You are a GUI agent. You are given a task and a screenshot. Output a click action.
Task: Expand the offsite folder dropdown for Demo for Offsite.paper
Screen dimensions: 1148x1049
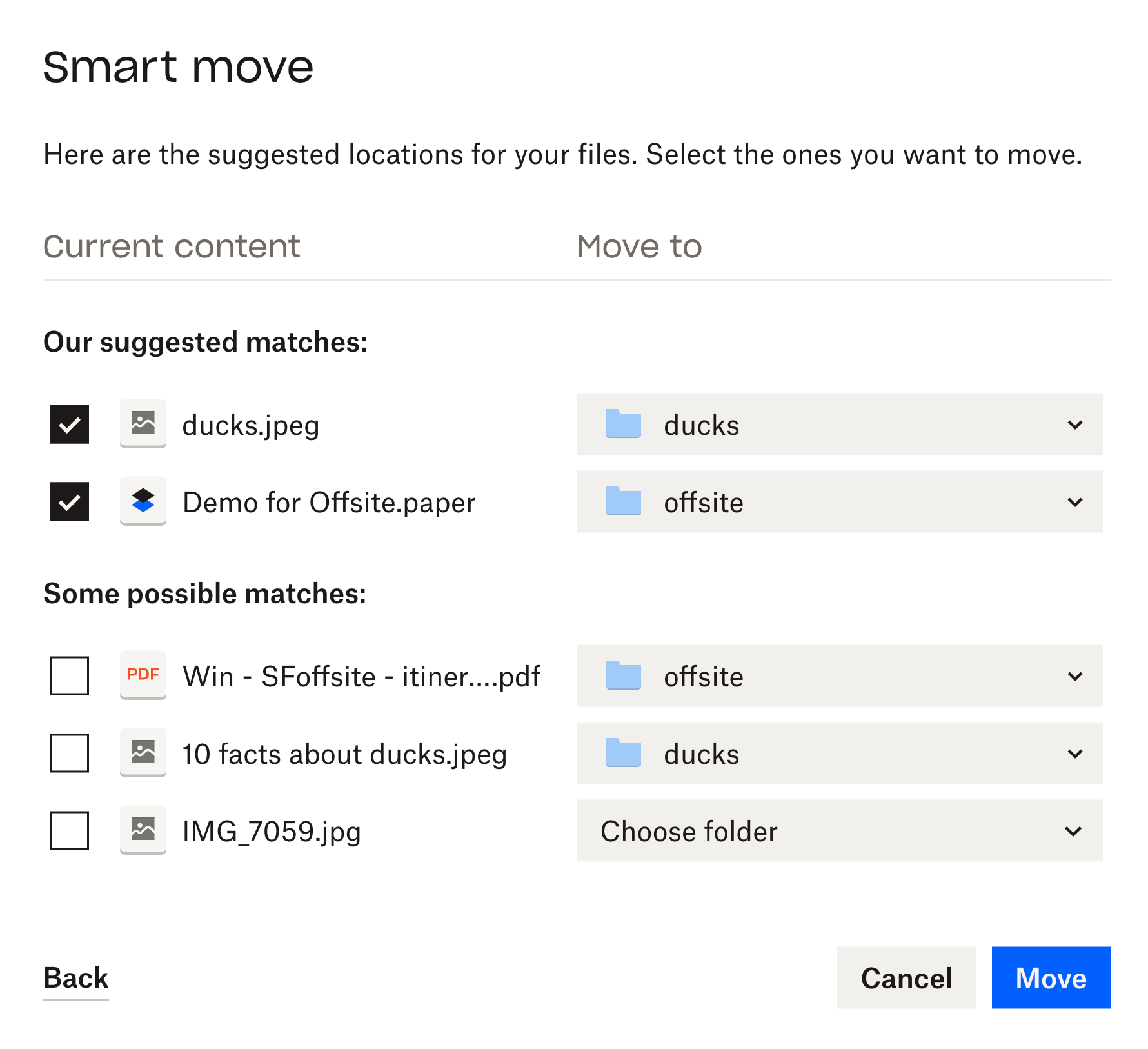(1074, 502)
